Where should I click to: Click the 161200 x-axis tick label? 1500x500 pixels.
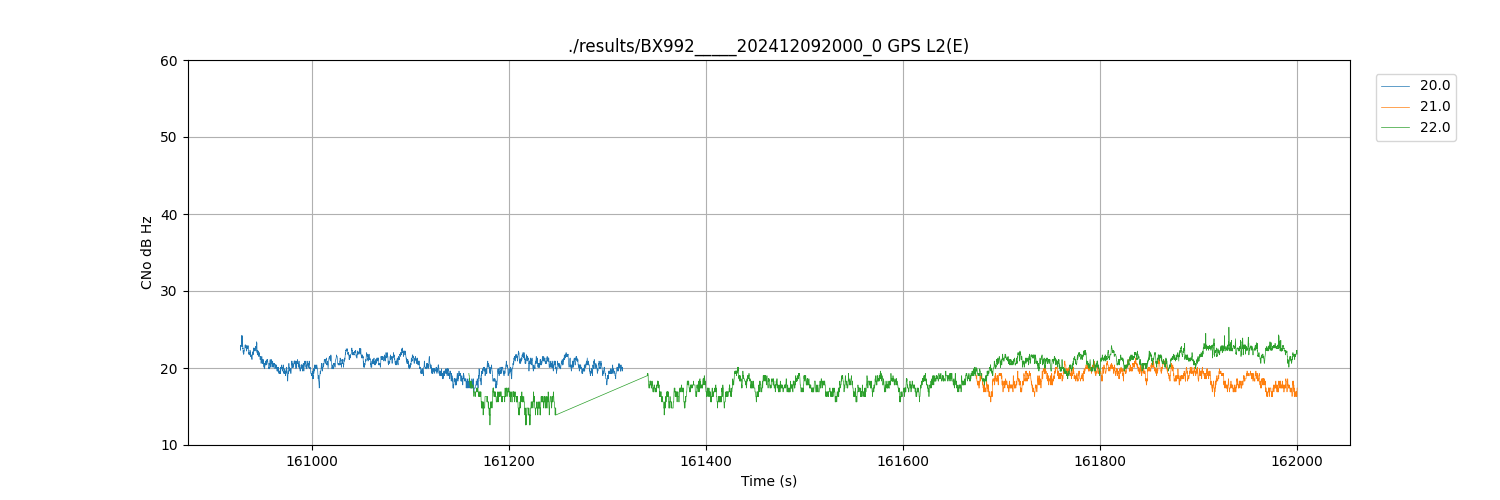509,461
